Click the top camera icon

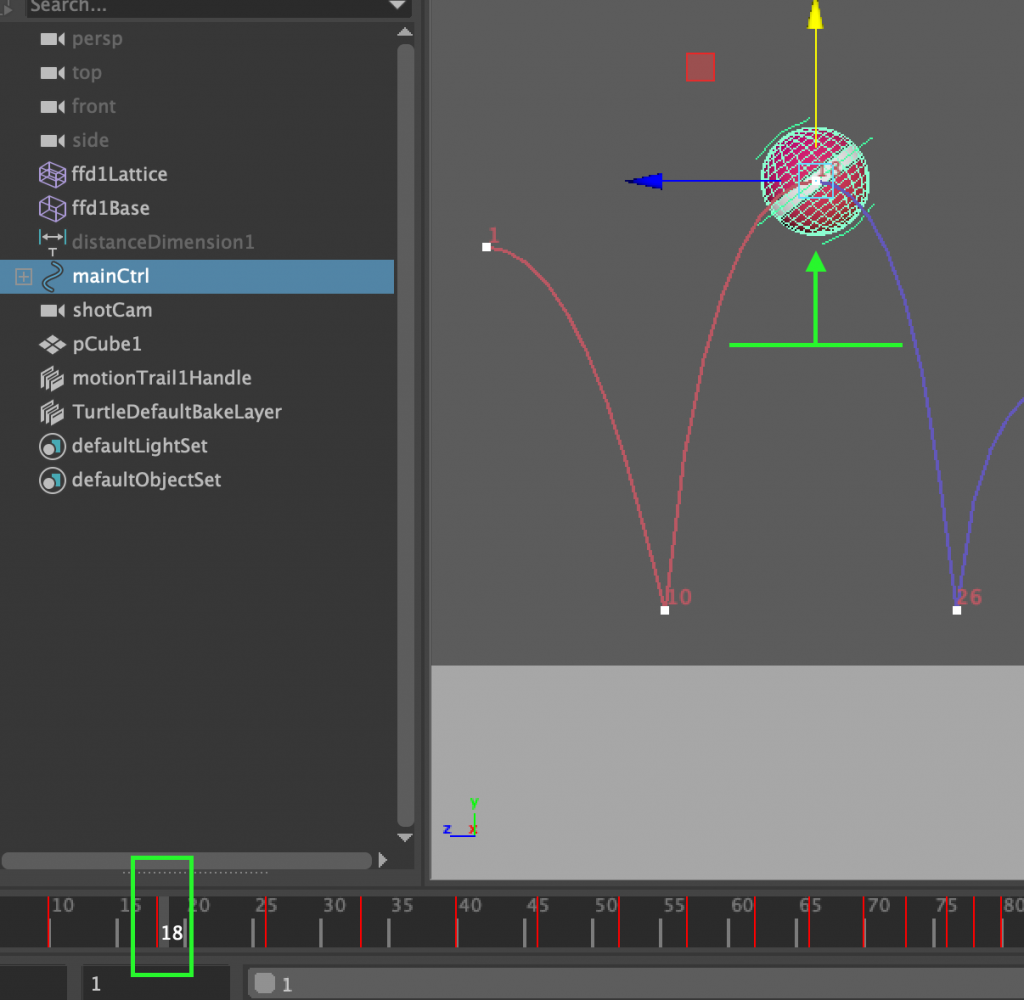(x=50, y=72)
